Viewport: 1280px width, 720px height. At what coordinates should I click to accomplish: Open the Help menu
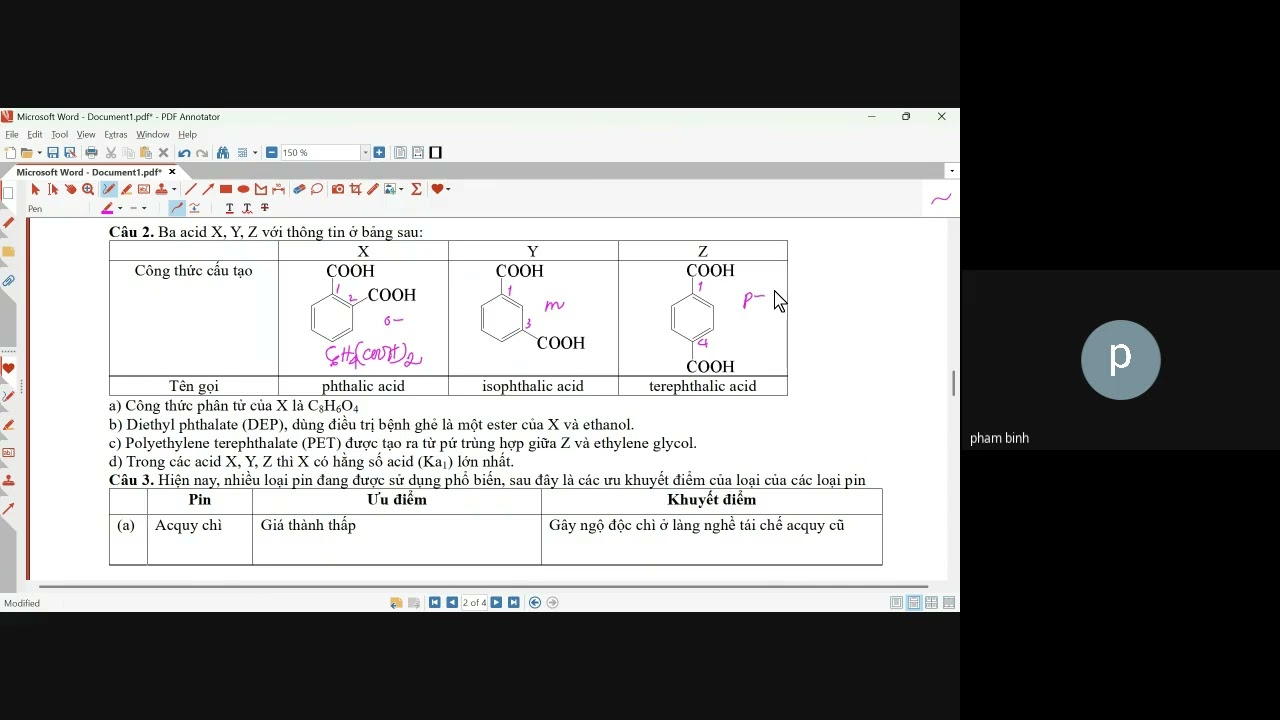(x=187, y=135)
